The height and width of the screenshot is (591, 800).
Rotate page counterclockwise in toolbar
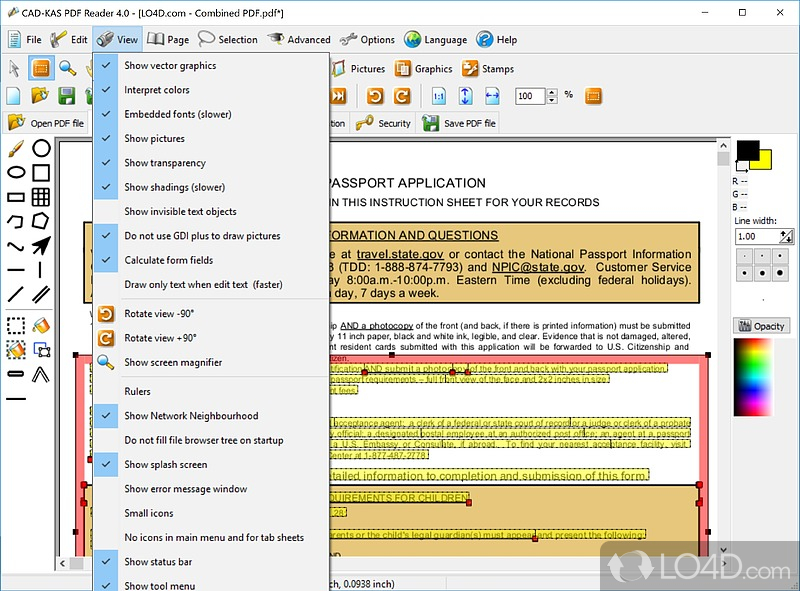[x=375, y=96]
